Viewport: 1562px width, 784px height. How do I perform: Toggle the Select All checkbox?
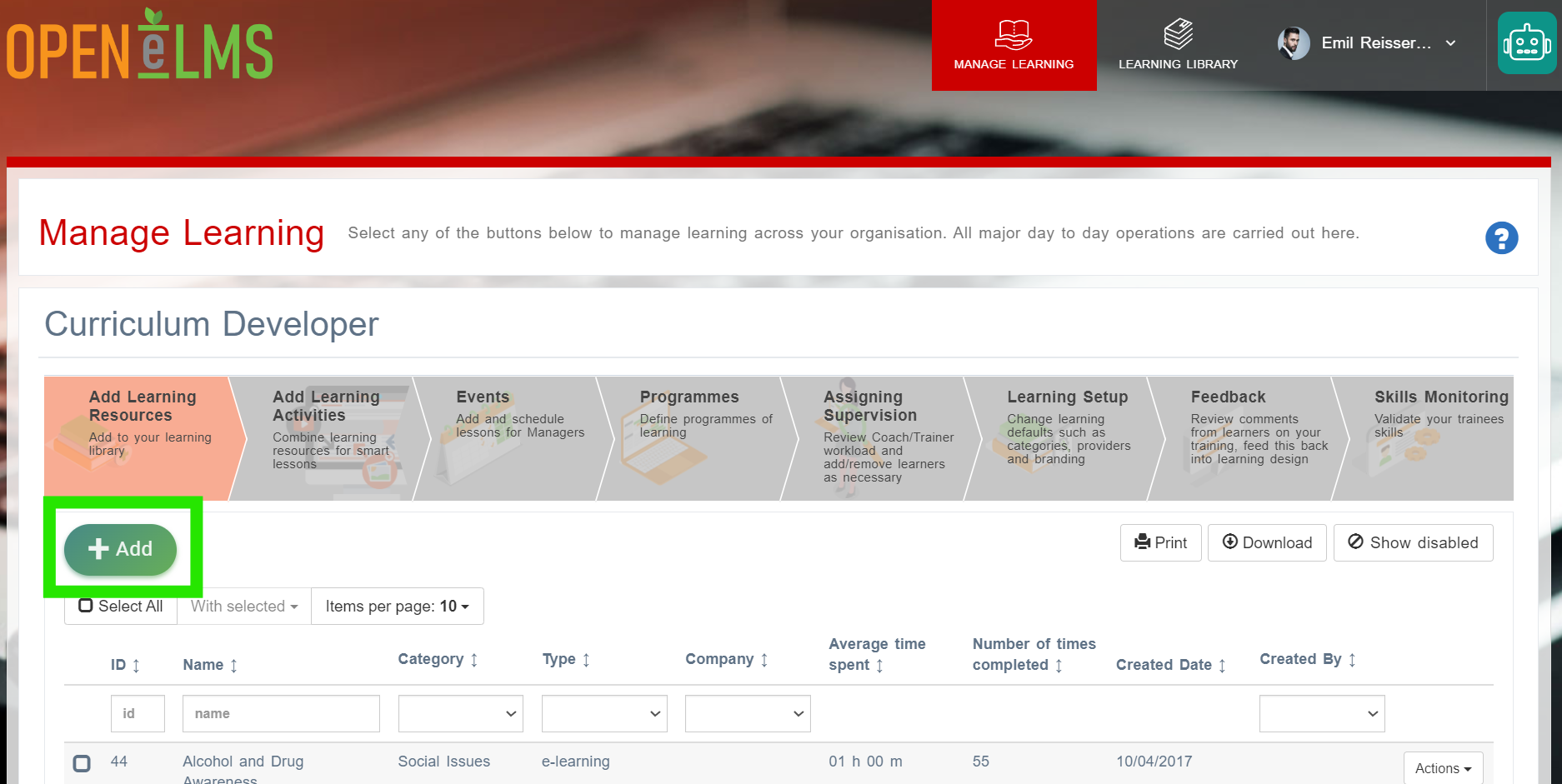pos(86,606)
